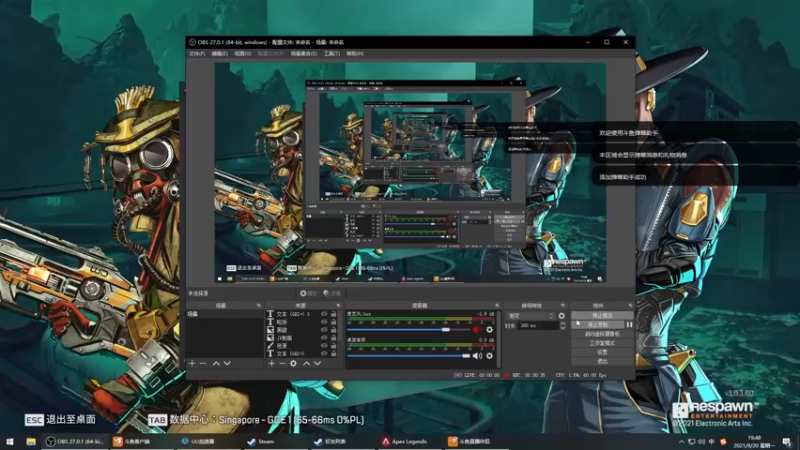Pause the recording with the pause icon
This screenshot has width=800, height=450.
[x=629, y=324]
